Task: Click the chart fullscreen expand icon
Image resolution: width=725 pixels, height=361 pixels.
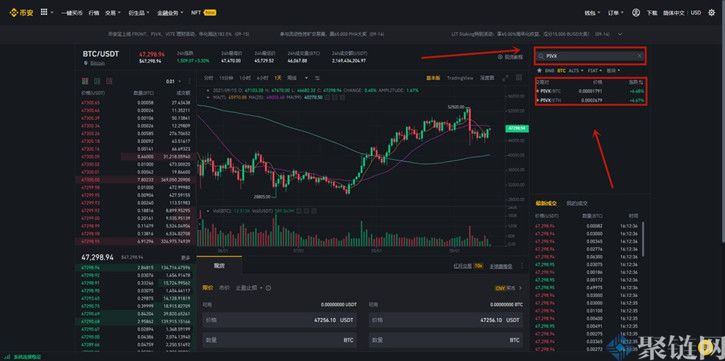Action: coord(505,78)
